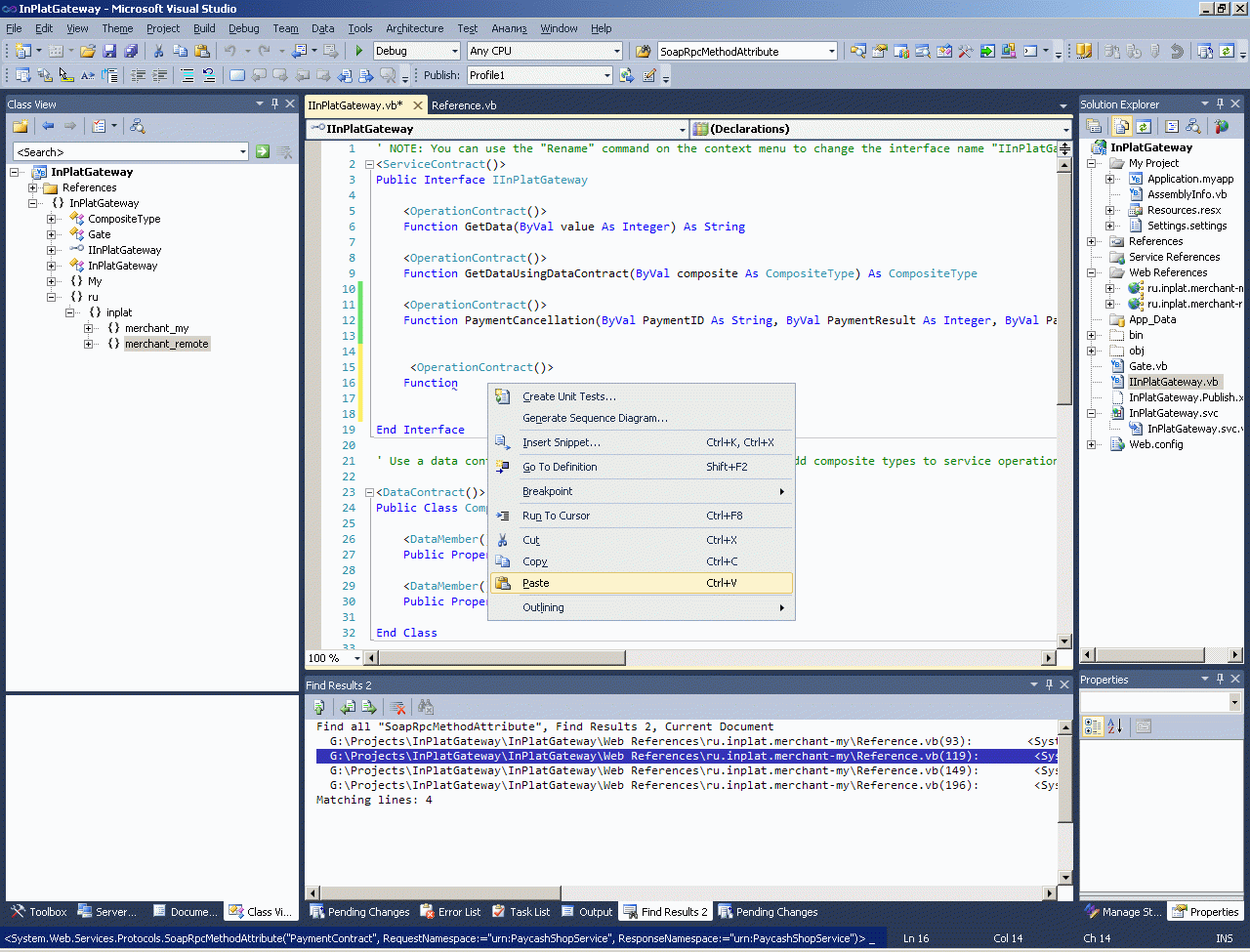Expand the merchant_my node in Class View
Image resolution: width=1250 pixels, height=952 pixels.
pos(89,328)
